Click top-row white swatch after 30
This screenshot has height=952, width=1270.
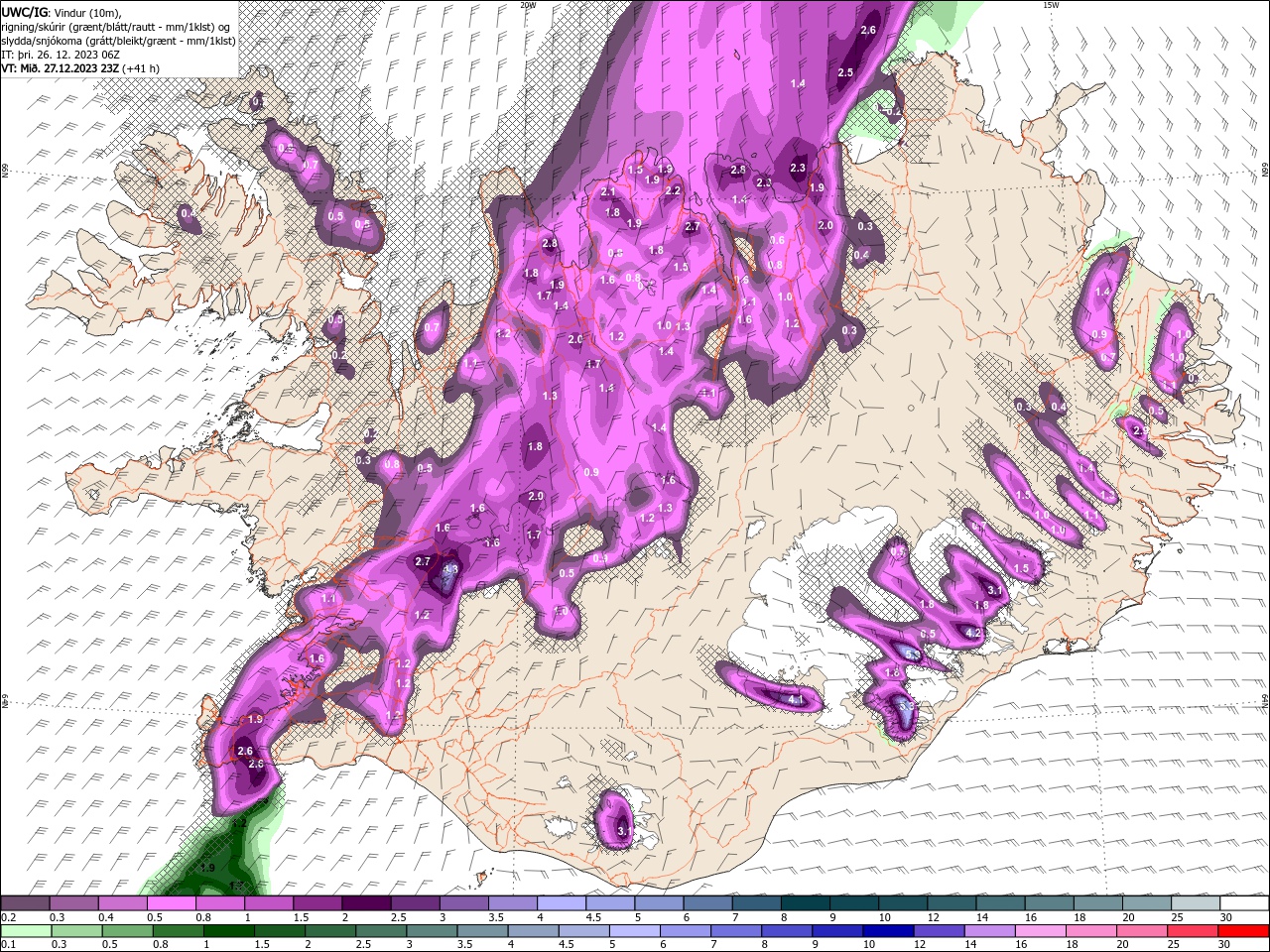[x=1243, y=904]
